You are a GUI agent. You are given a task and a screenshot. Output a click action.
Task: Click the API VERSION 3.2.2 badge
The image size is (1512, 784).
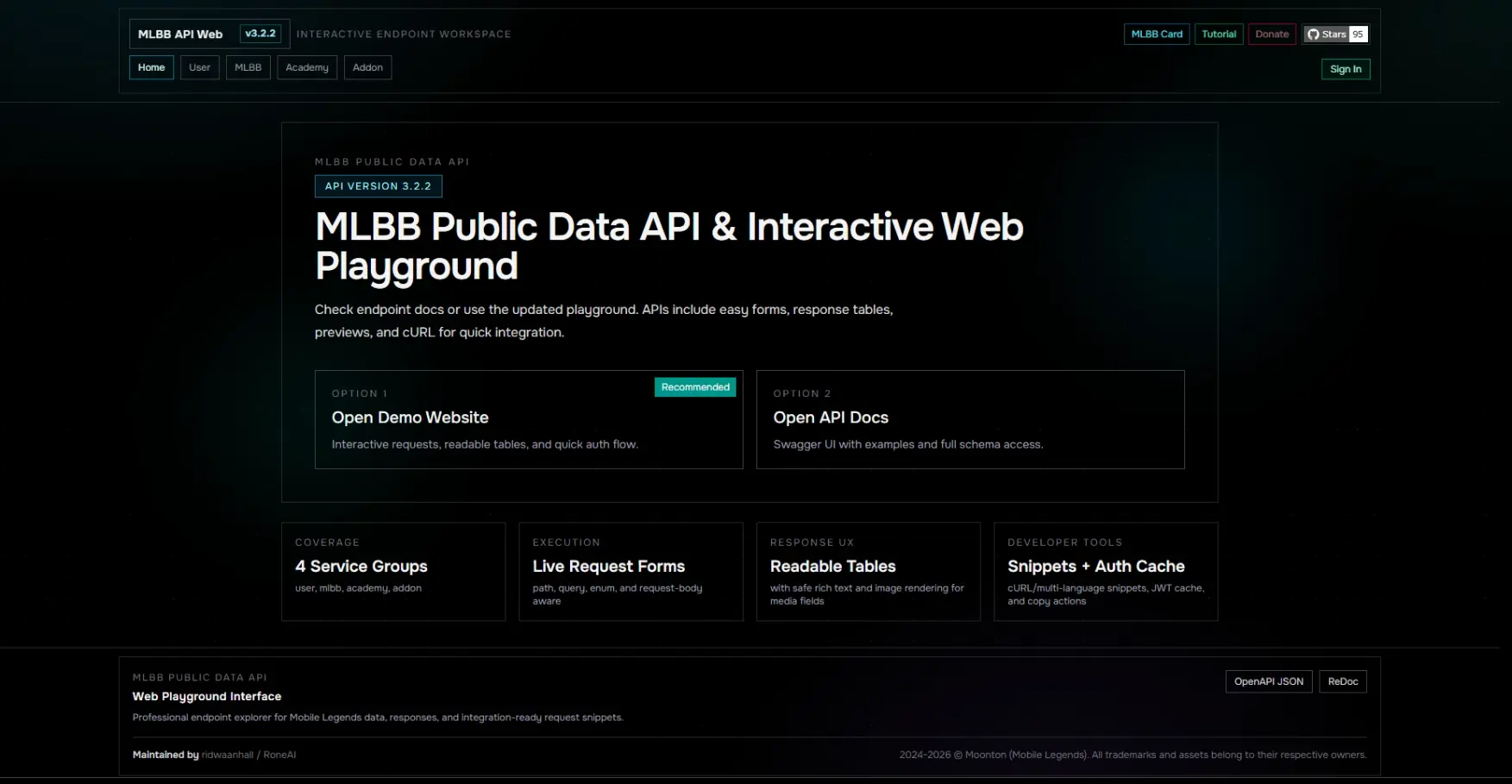tap(378, 185)
